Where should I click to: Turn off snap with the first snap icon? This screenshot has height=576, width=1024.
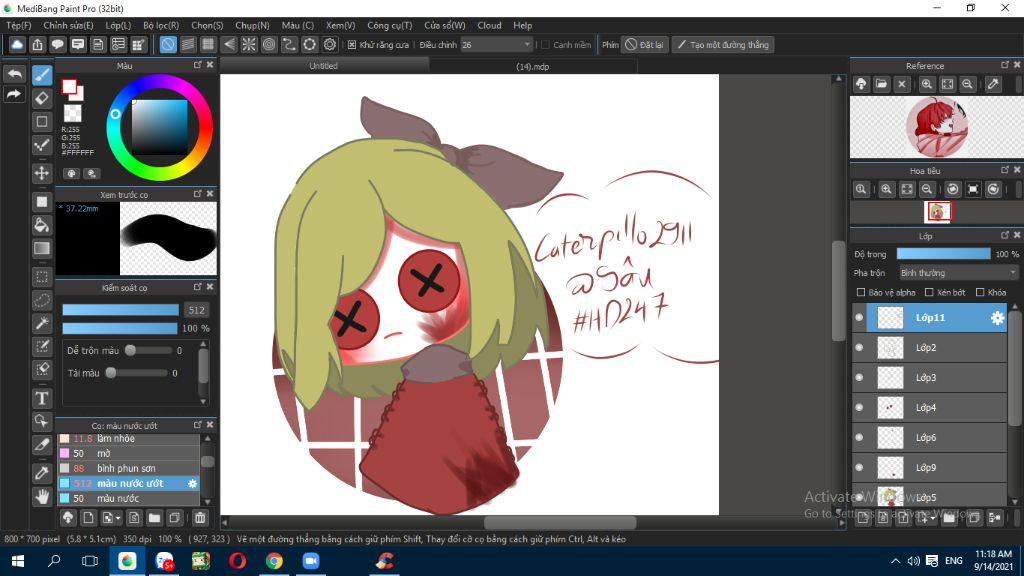point(168,44)
